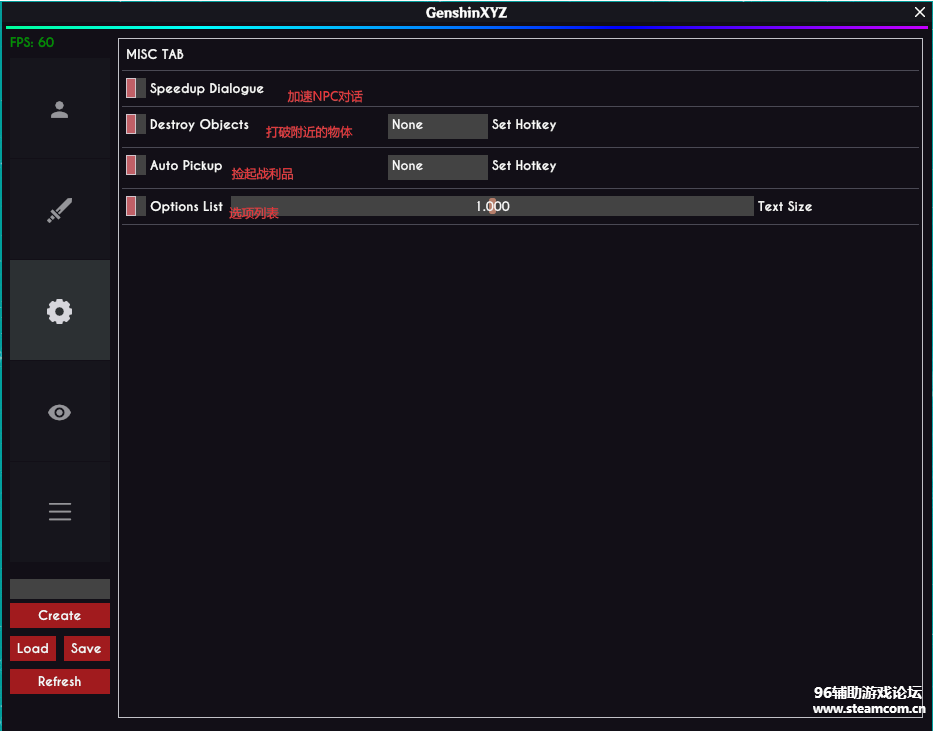Select the gear misc sidebar tab
This screenshot has height=731, width=933.
point(60,310)
